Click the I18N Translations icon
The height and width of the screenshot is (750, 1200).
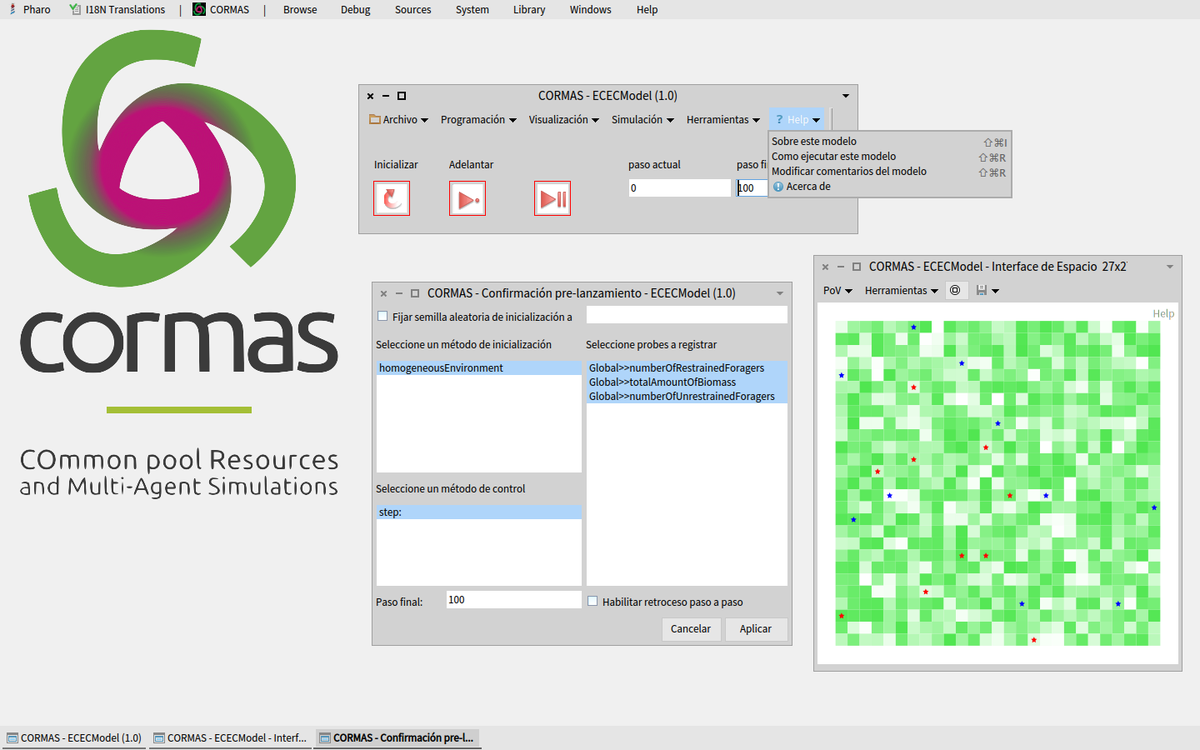[x=76, y=9]
